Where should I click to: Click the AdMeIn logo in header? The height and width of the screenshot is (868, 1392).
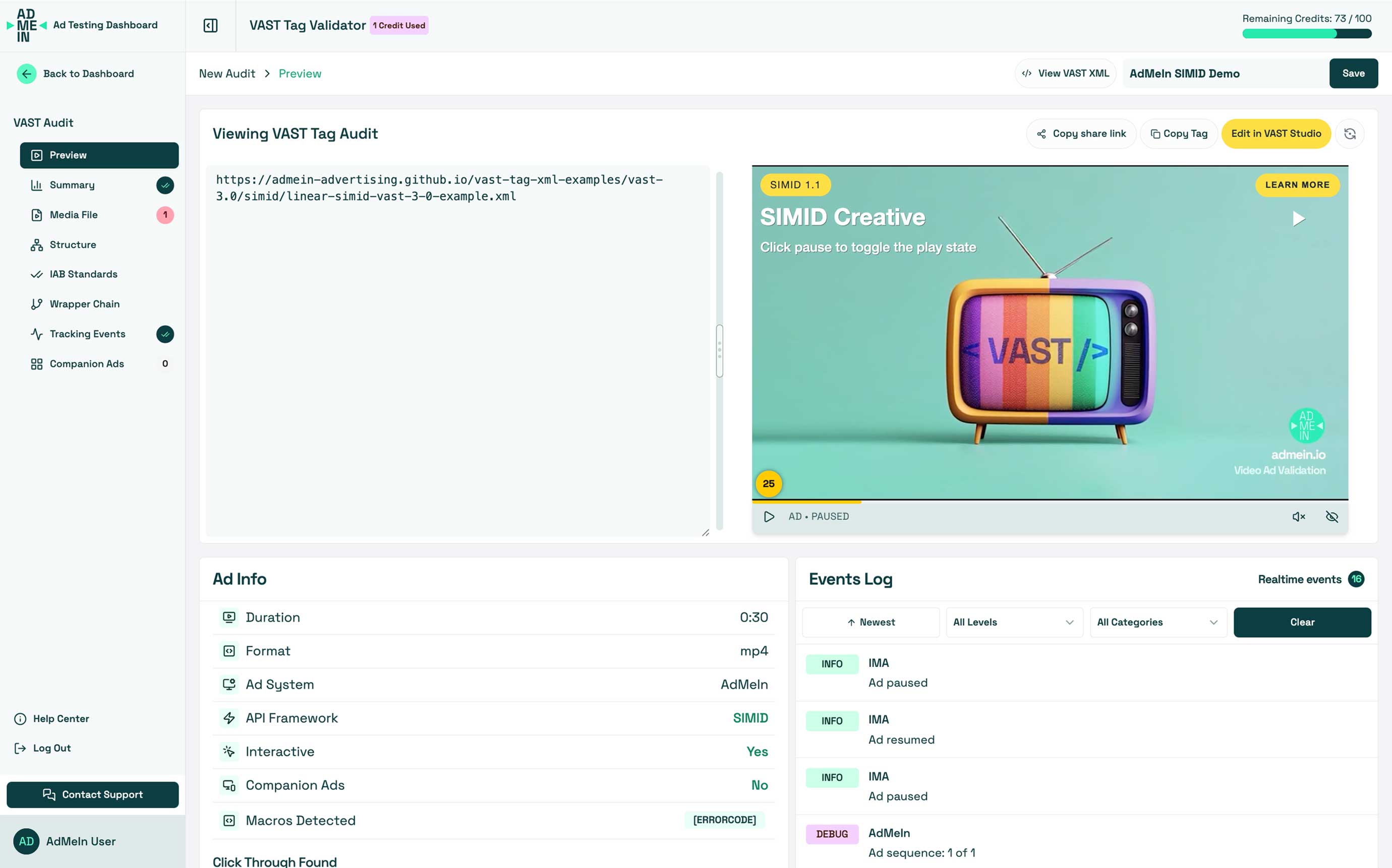[x=26, y=25]
